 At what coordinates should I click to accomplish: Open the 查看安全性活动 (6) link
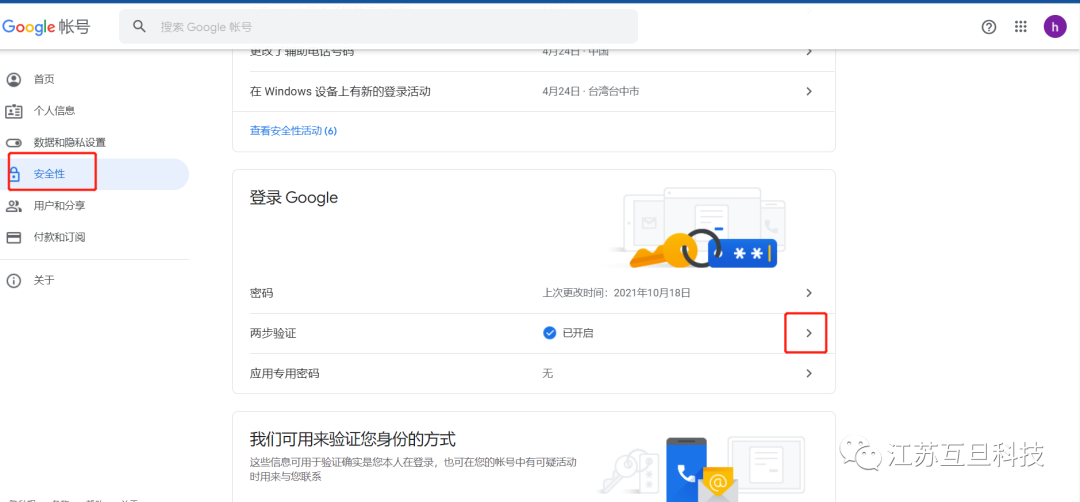coord(293,131)
